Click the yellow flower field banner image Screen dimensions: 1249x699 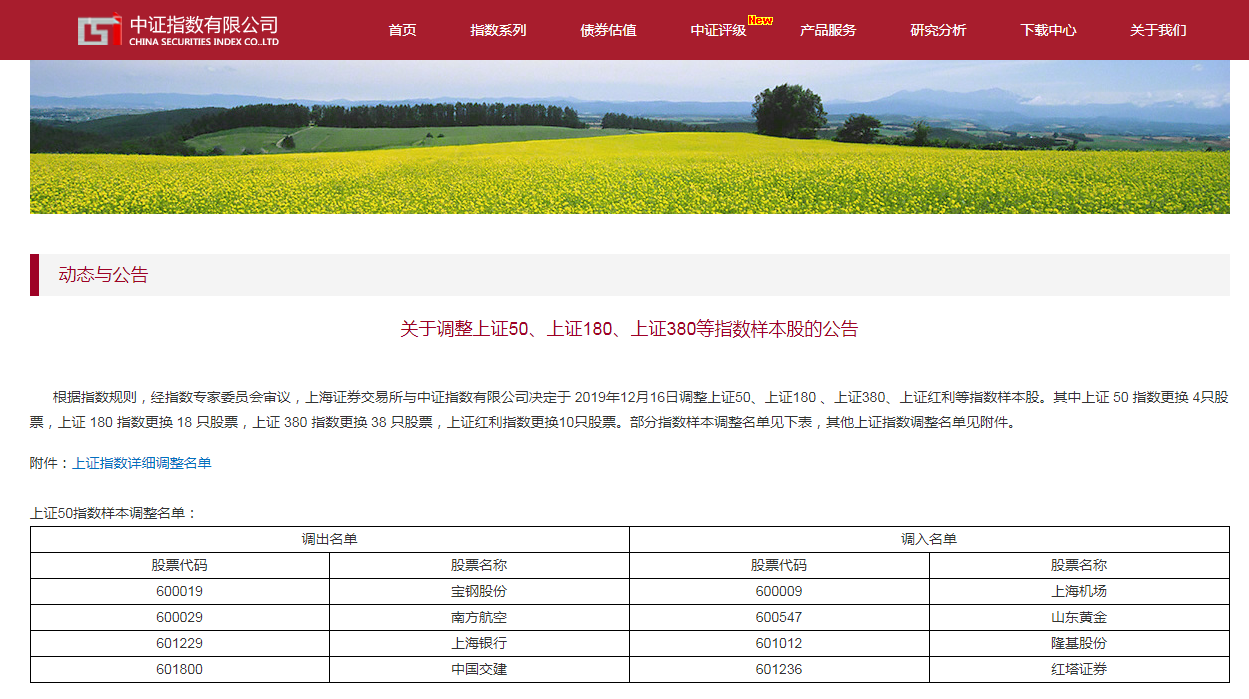click(629, 137)
